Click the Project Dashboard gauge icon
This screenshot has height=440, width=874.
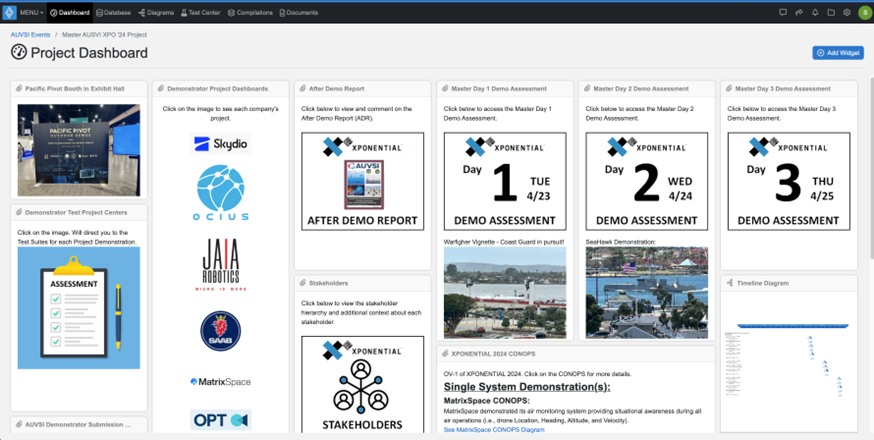click(x=18, y=52)
